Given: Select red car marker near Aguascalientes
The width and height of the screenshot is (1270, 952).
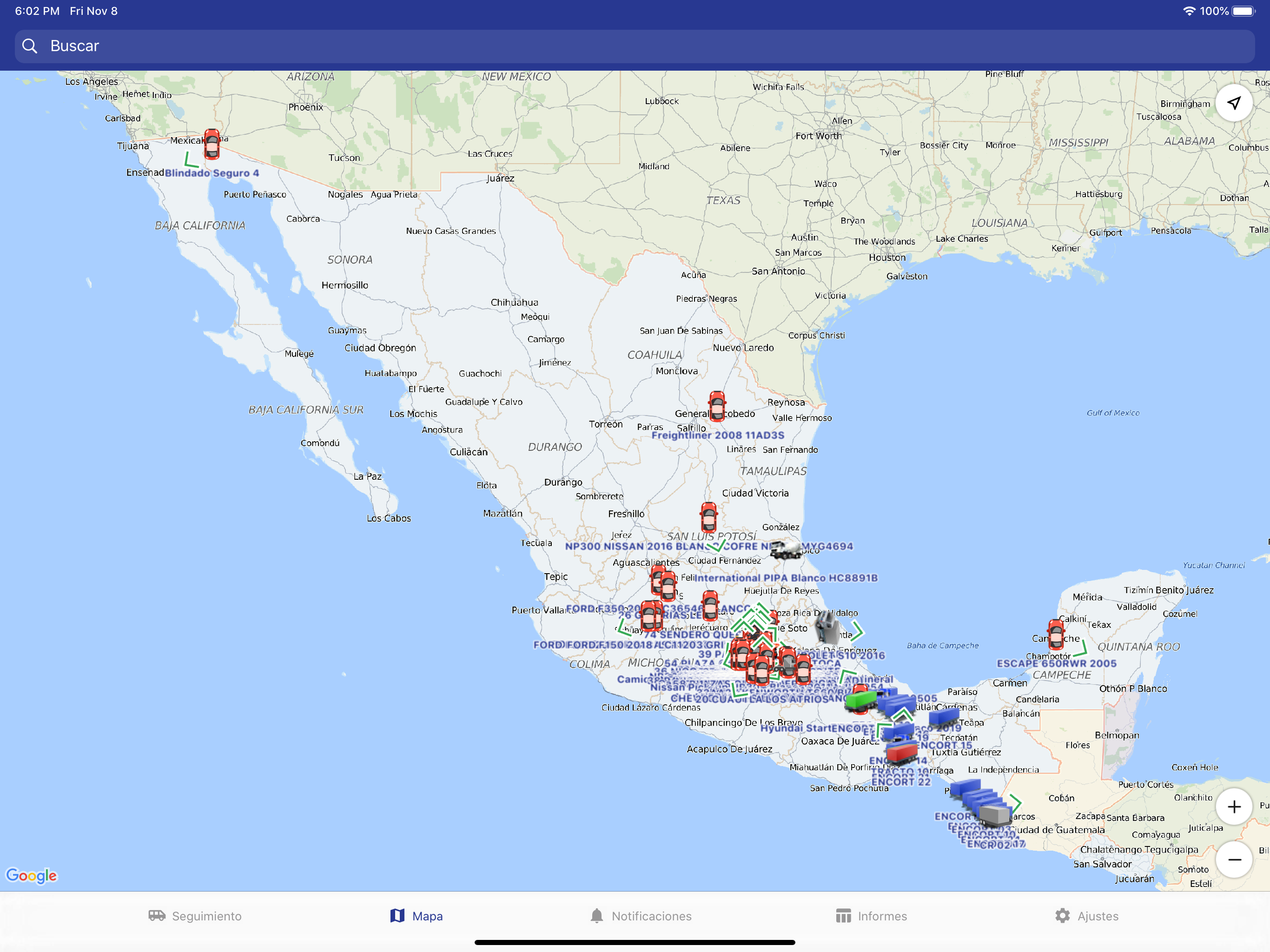Looking at the screenshot, I should [x=659, y=579].
